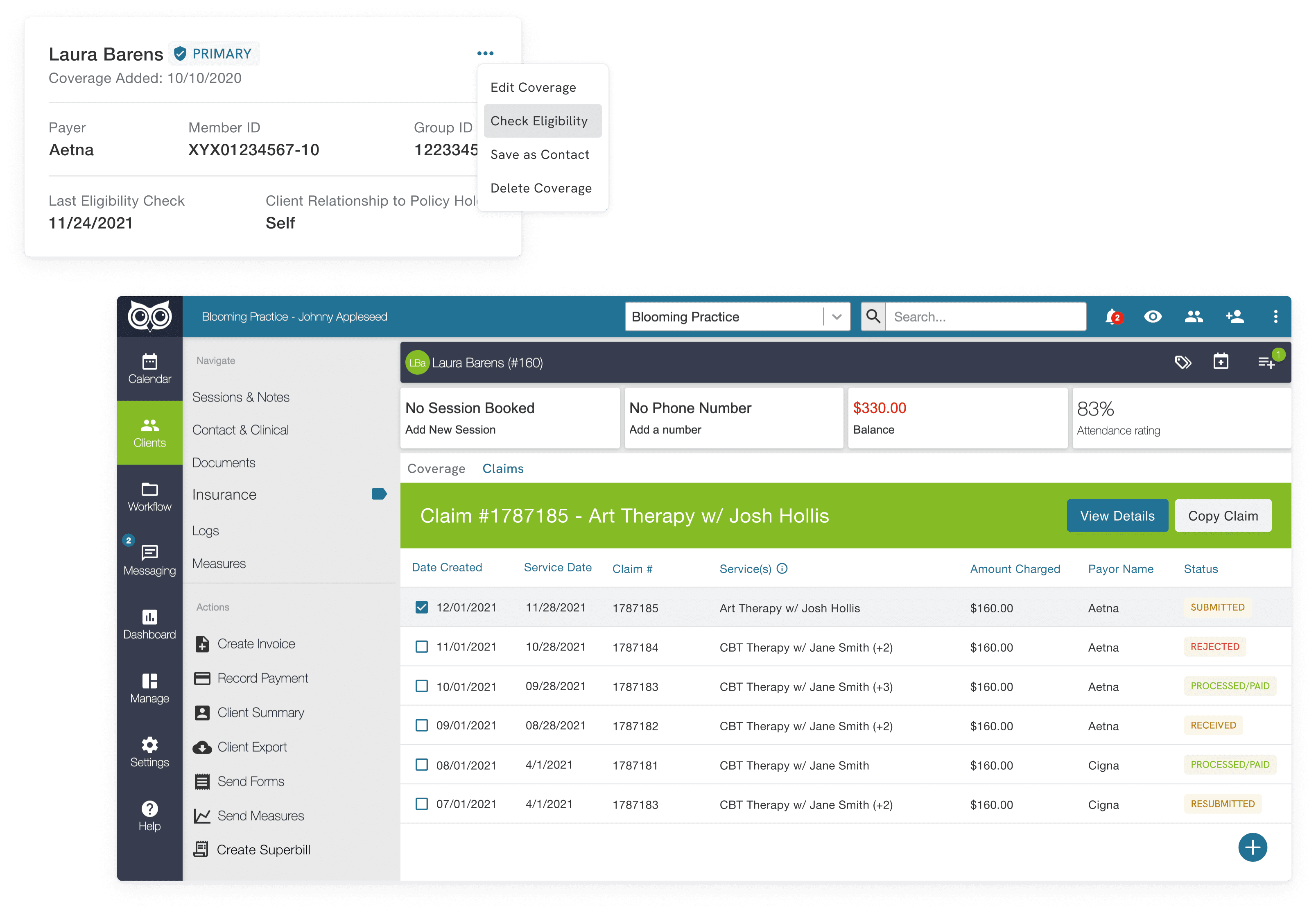Click the info icon next to Service(s)
Viewport: 1316px width, 913px height.
click(782, 569)
